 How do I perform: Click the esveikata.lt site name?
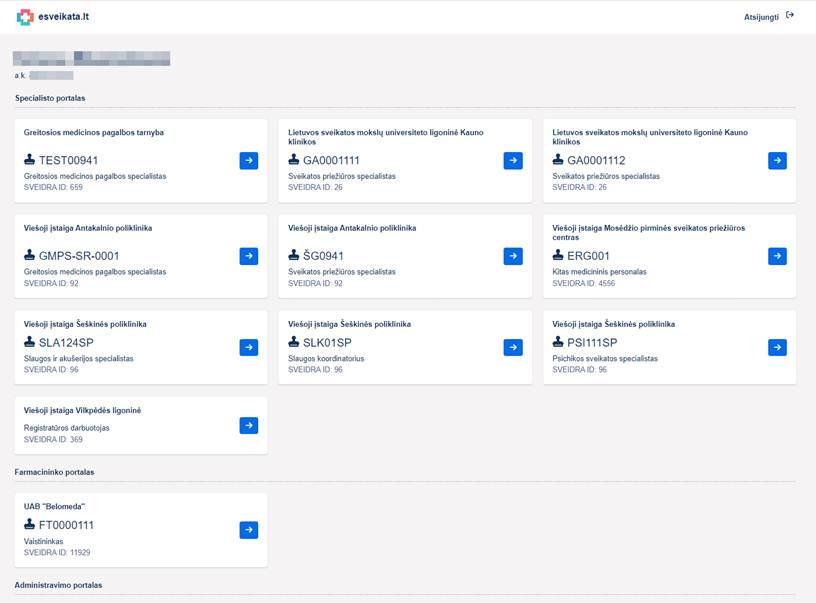click(64, 17)
